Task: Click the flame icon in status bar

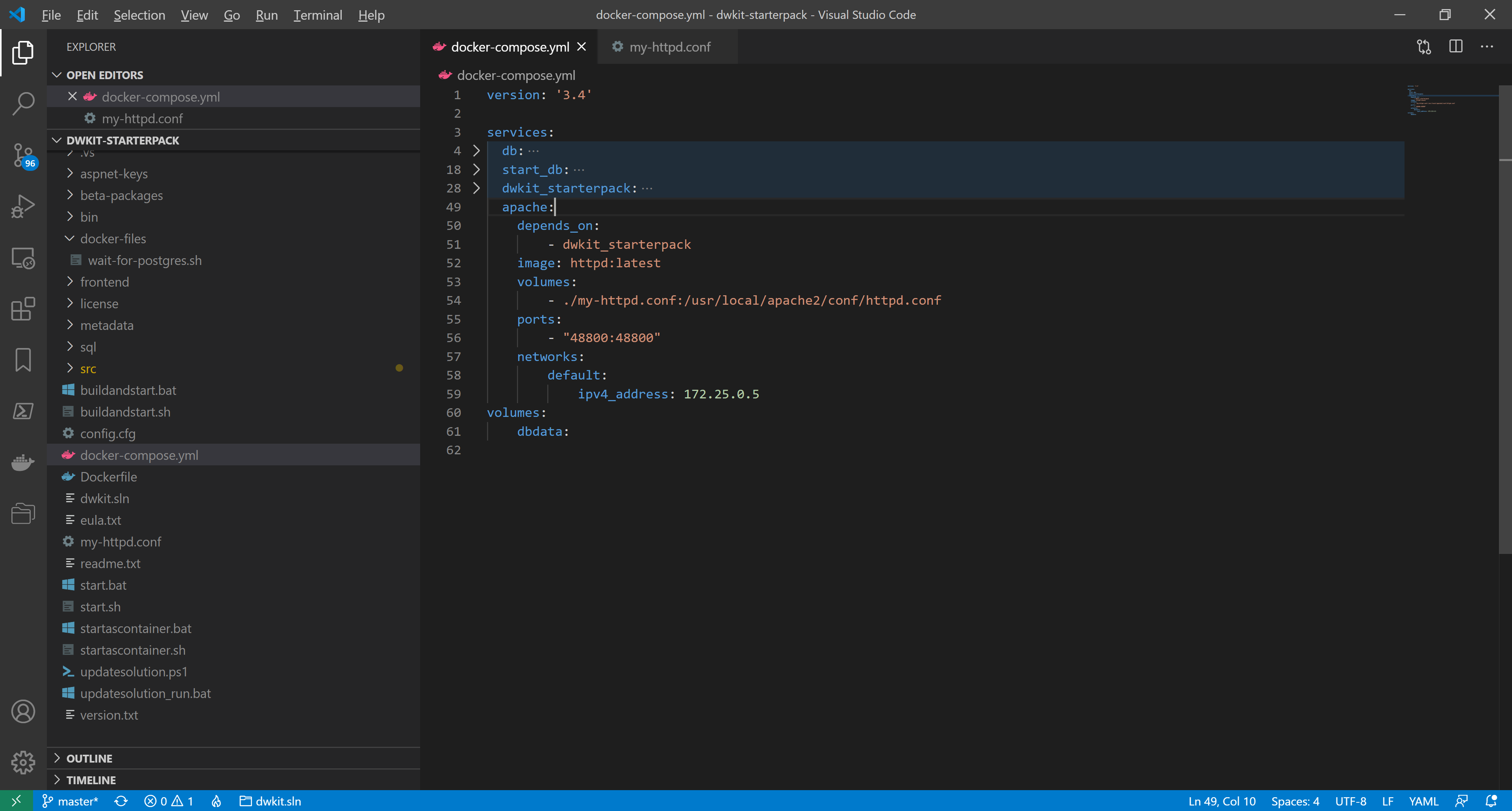Action: (217, 801)
